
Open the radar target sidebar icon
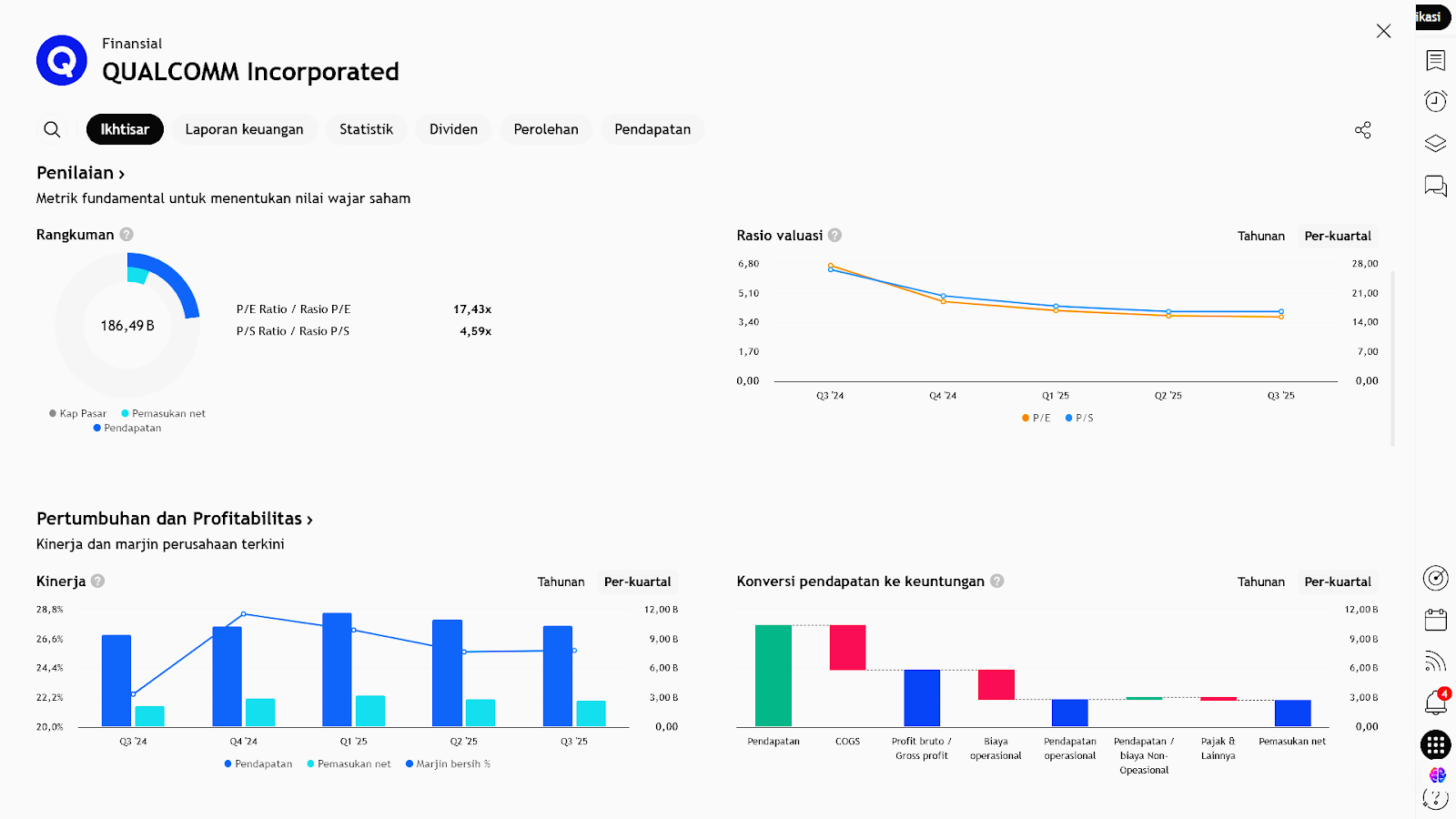click(1435, 578)
